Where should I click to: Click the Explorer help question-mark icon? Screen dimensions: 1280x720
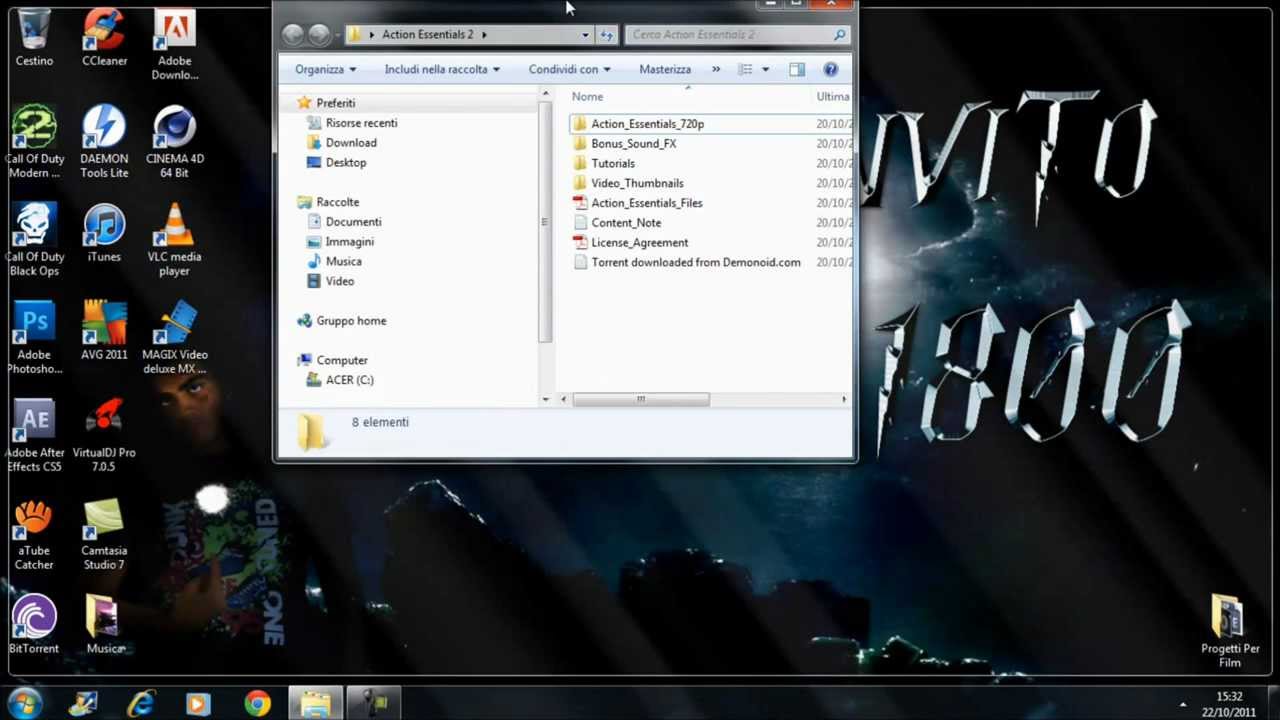(830, 69)
